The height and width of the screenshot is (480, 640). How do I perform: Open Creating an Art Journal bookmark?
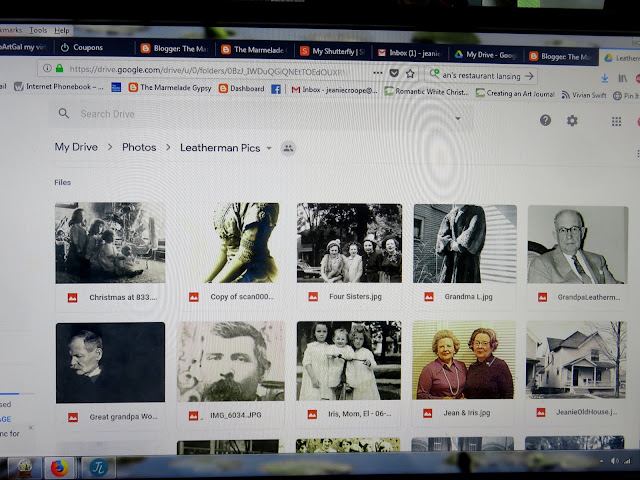pyautogui.click(x=515, y=93)
